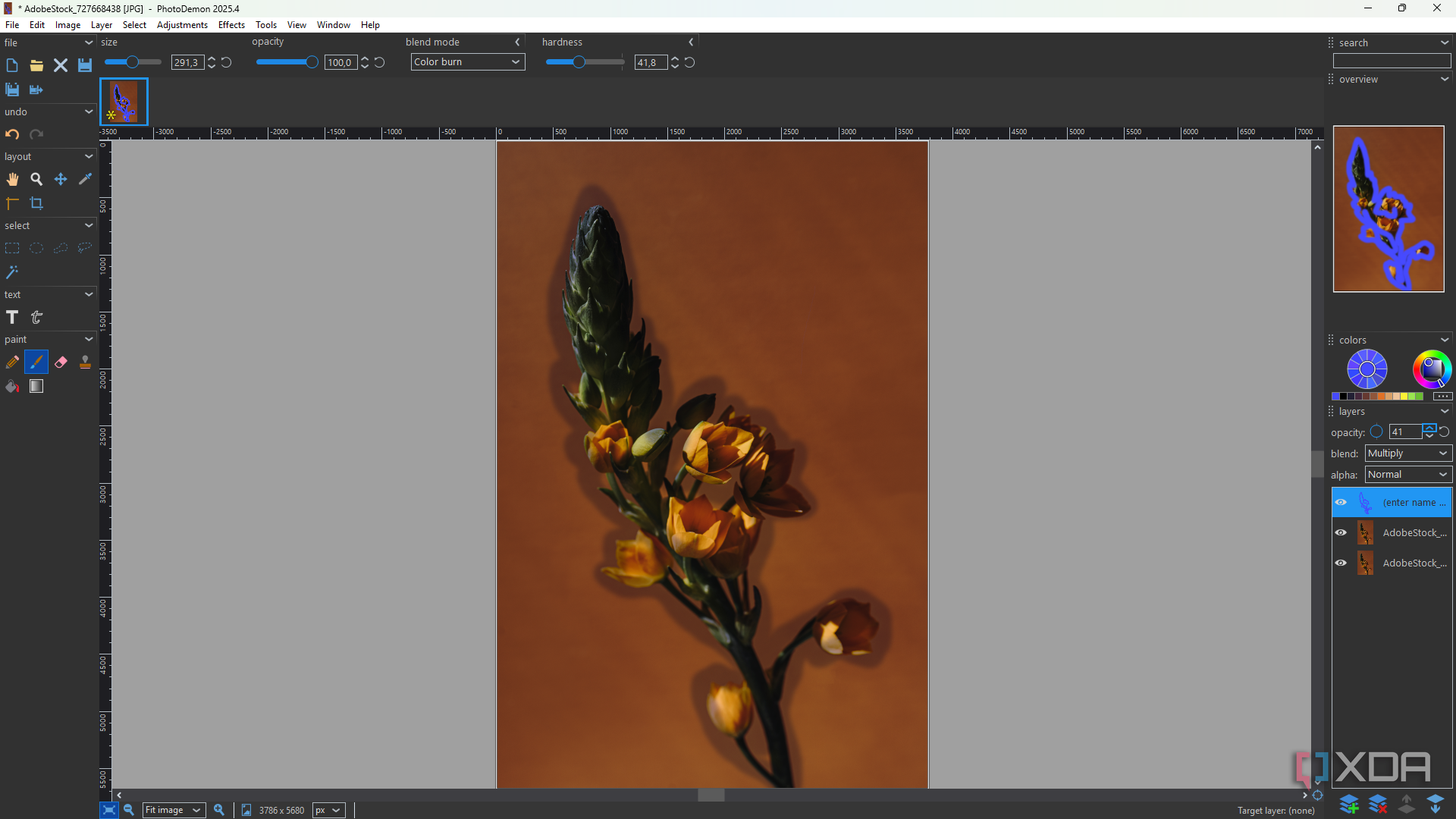Open the Adjustments menu
1456x819 pixels.
click(x=182, y=25)
